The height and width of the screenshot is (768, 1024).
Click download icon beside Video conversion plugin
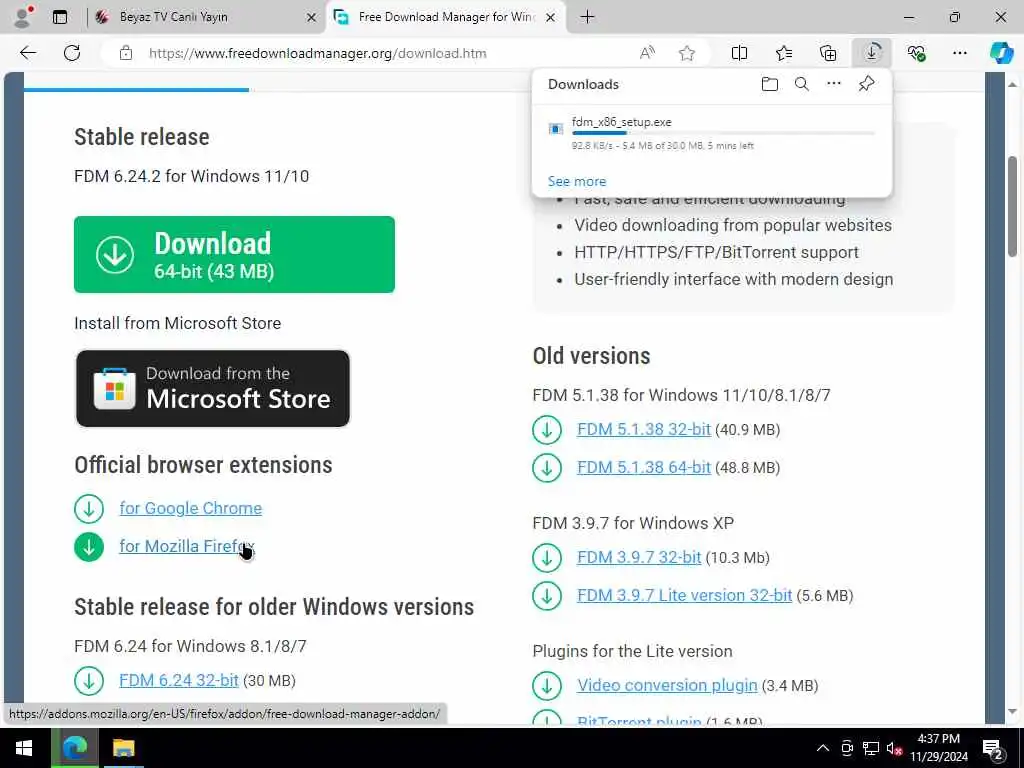click(547, 686)
